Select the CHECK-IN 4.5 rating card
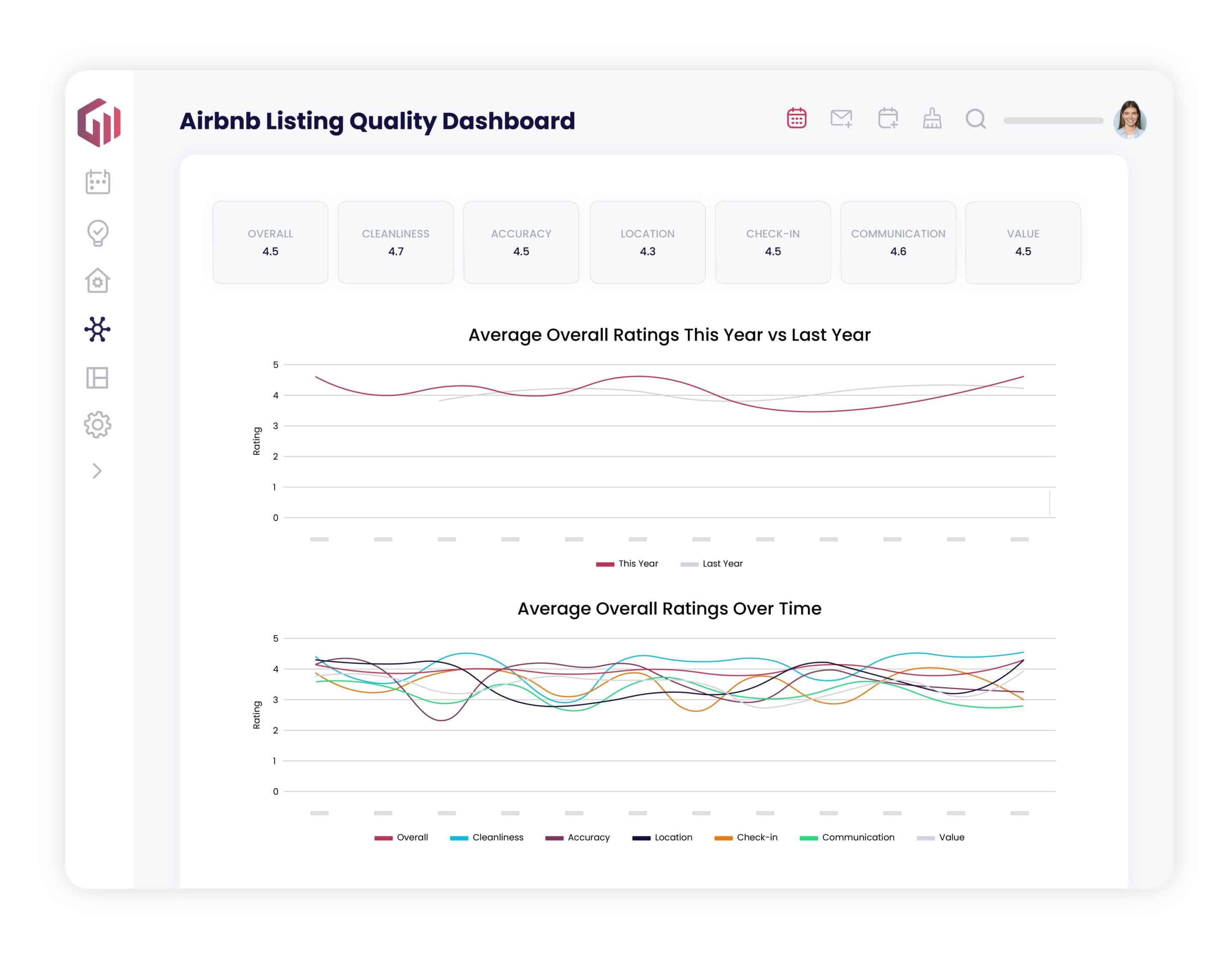 point(773,243)
